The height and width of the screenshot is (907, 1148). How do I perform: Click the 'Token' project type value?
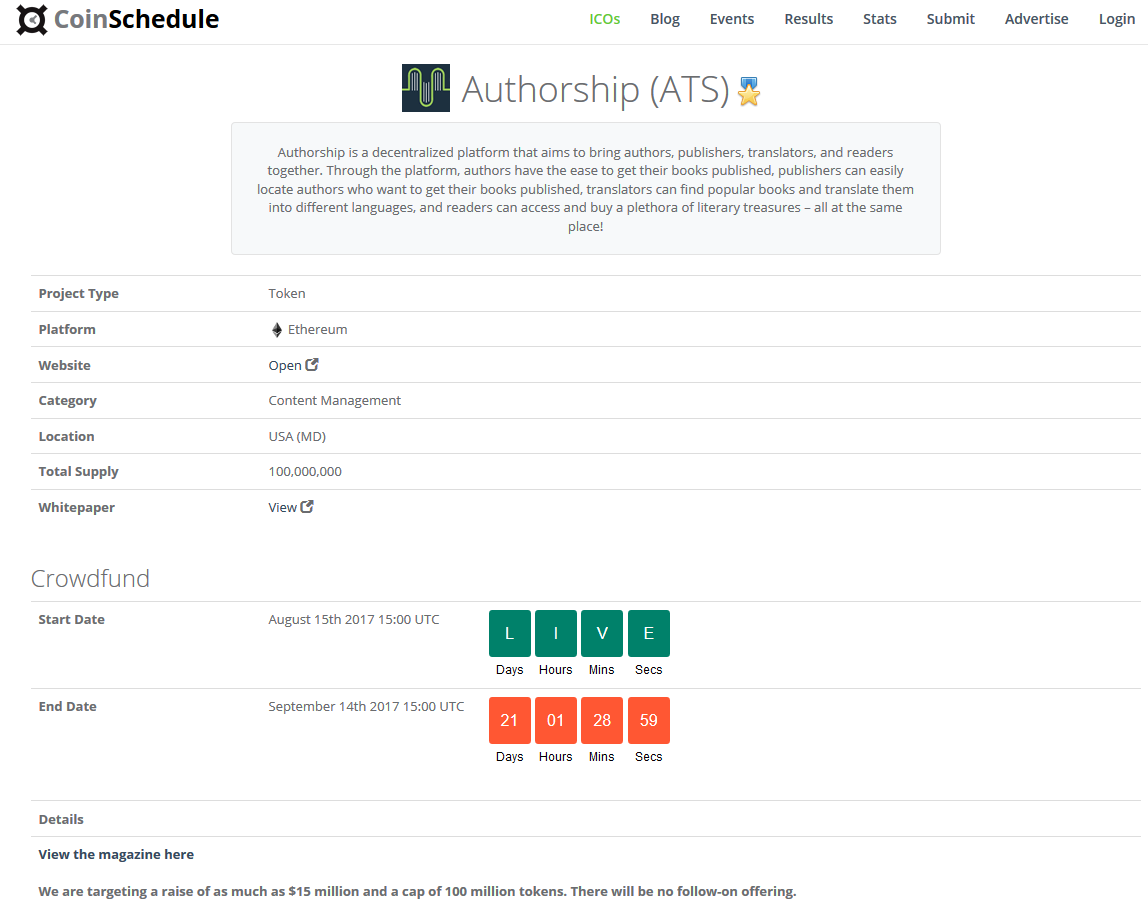point(287,294)
